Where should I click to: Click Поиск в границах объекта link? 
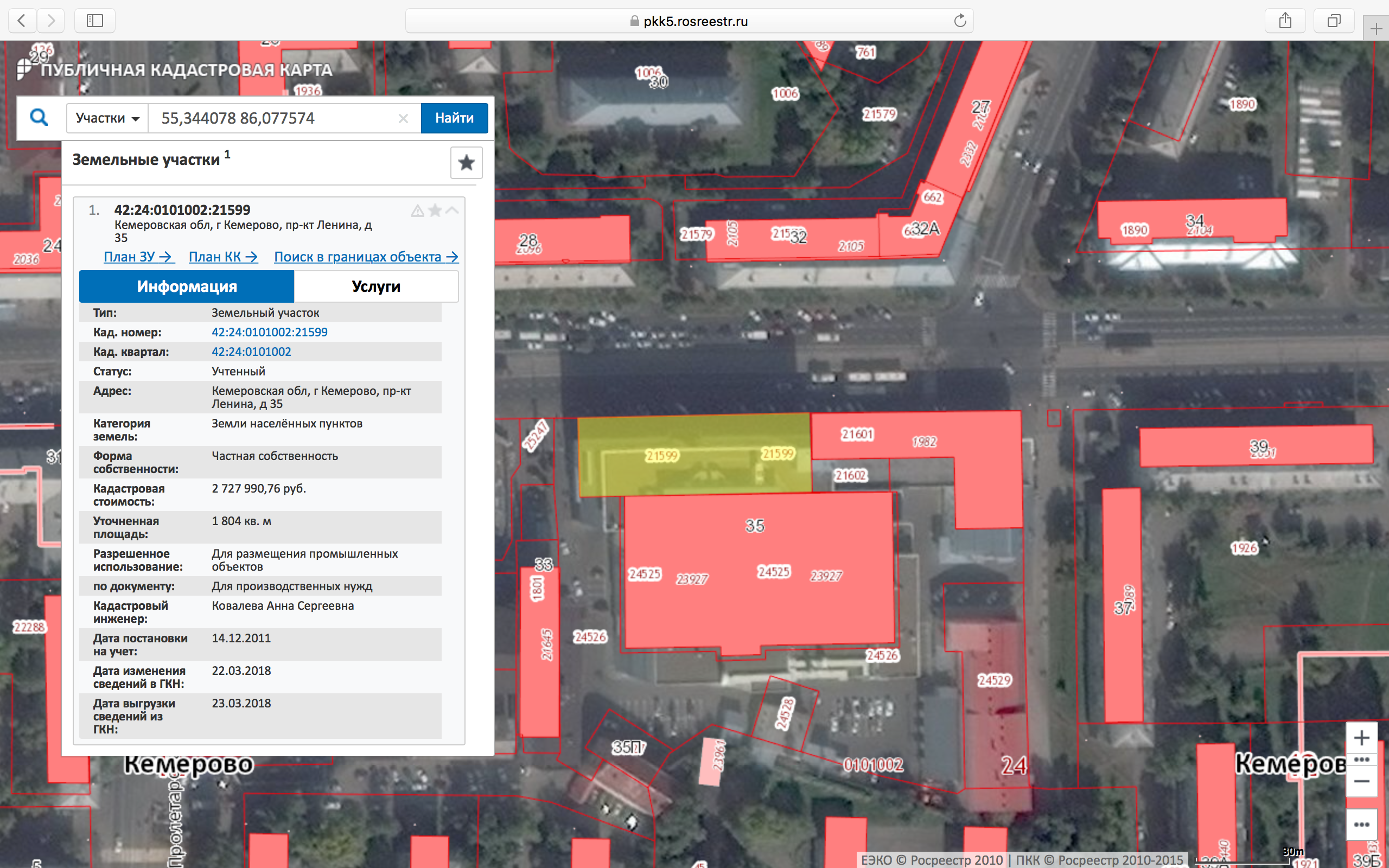366,257
